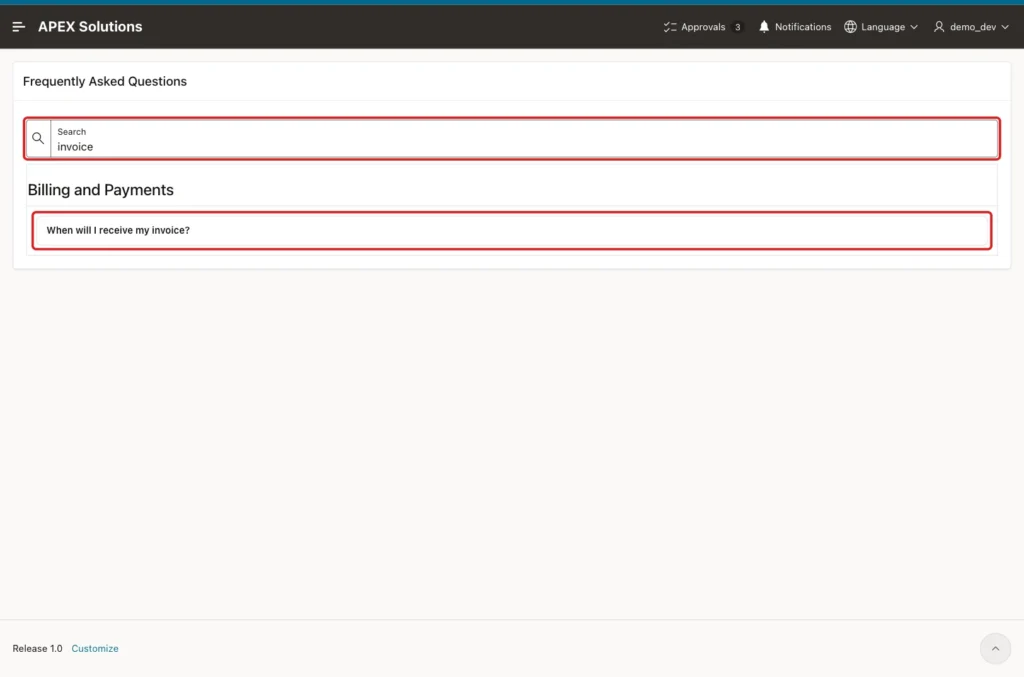The image size is (1024, 677).
Task: Expand the Language dropdown chevron
Action: [x=914, y=27]
